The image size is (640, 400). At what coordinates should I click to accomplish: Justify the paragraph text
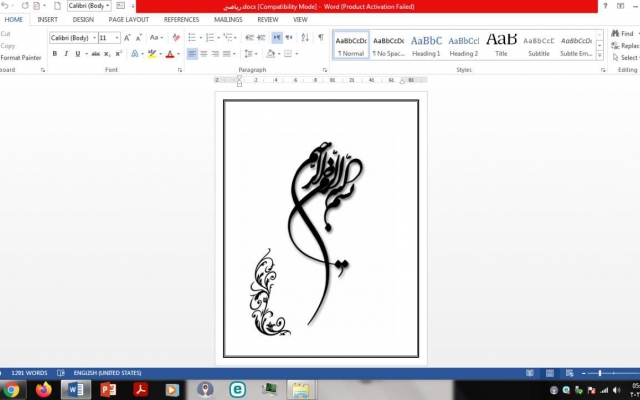(227, 54)
